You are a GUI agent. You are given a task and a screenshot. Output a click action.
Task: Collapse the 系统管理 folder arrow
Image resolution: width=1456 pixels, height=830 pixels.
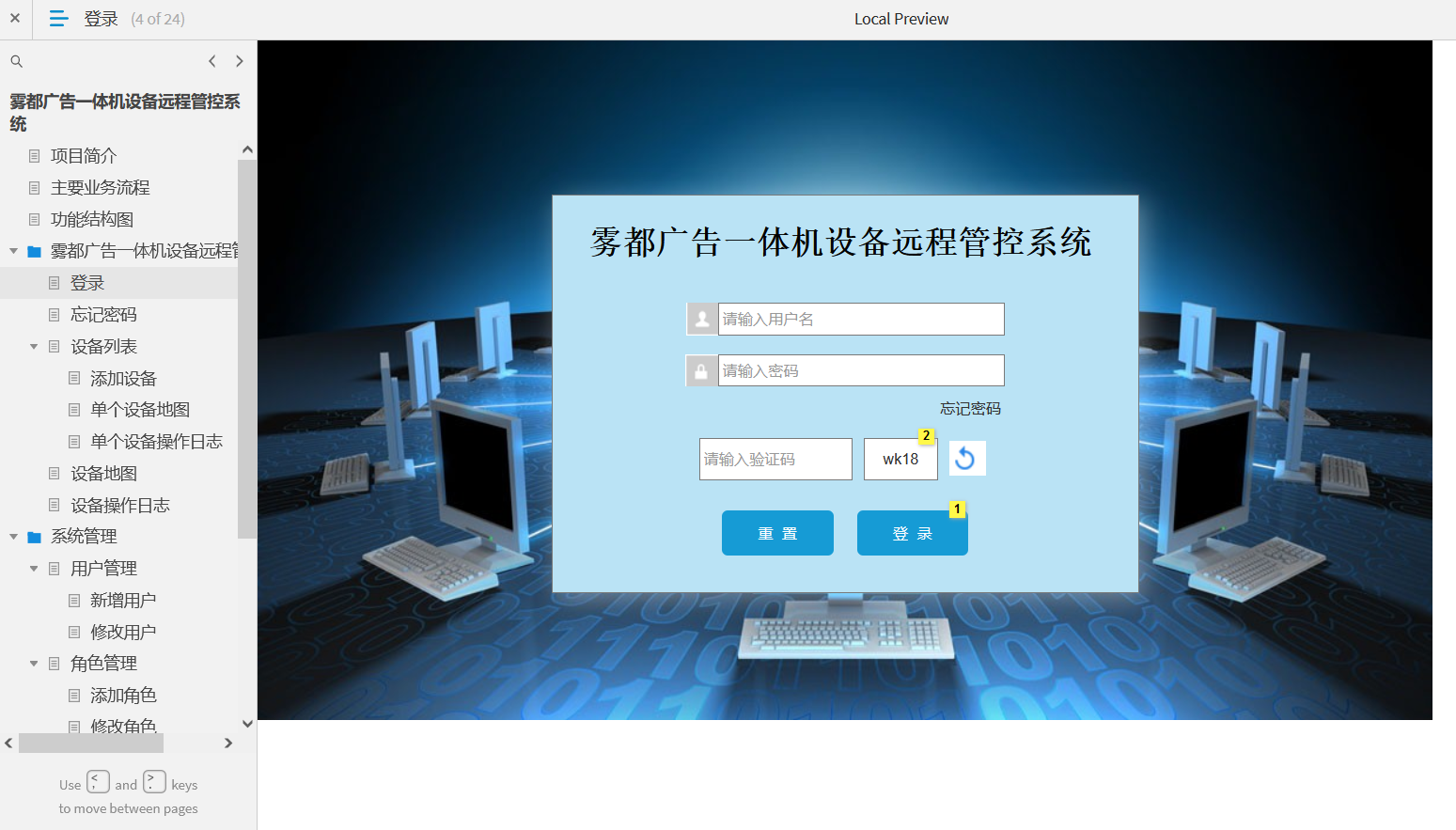click(x=13, y=537)
